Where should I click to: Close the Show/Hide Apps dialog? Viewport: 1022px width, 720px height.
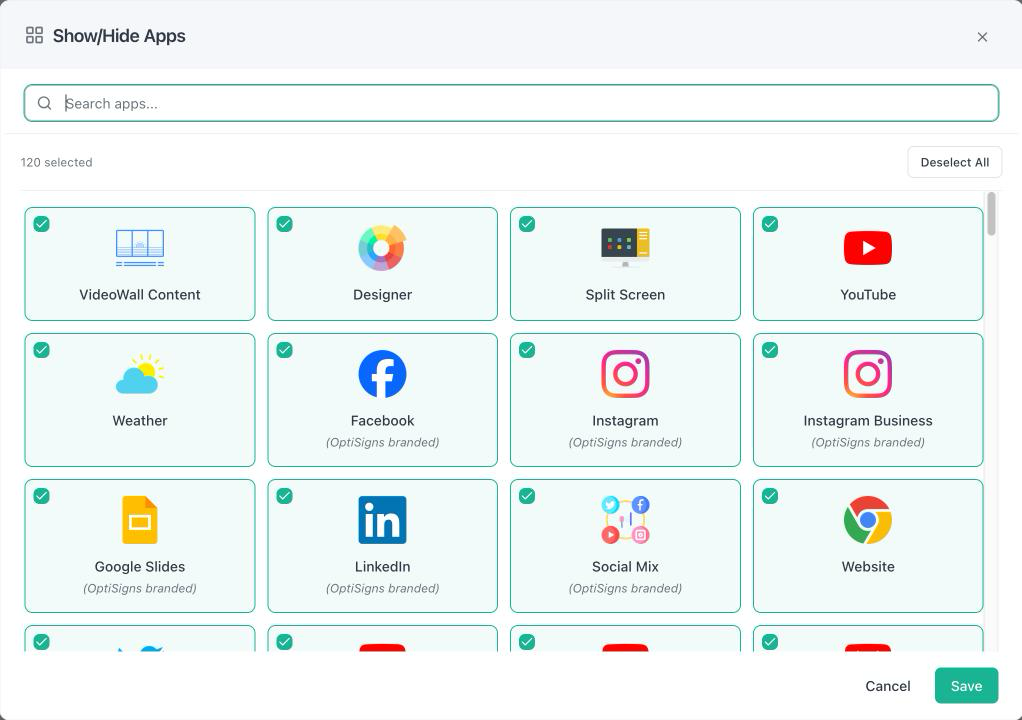pyautogui.click(x=982, y=37)
